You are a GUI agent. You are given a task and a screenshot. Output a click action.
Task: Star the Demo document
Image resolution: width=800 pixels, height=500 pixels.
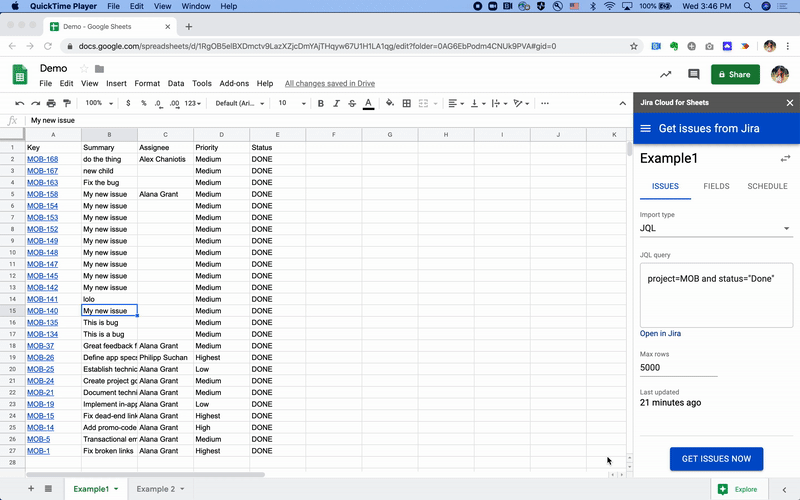[84, 68]
